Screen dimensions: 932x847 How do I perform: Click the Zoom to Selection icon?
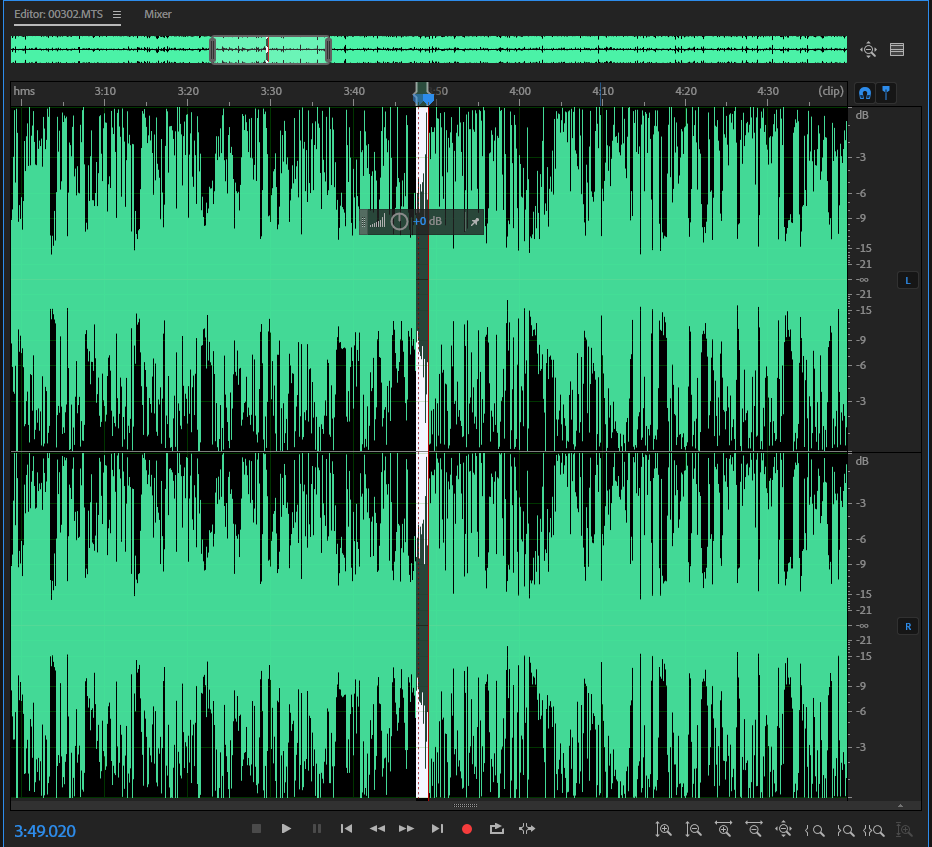tap(874, 830)
